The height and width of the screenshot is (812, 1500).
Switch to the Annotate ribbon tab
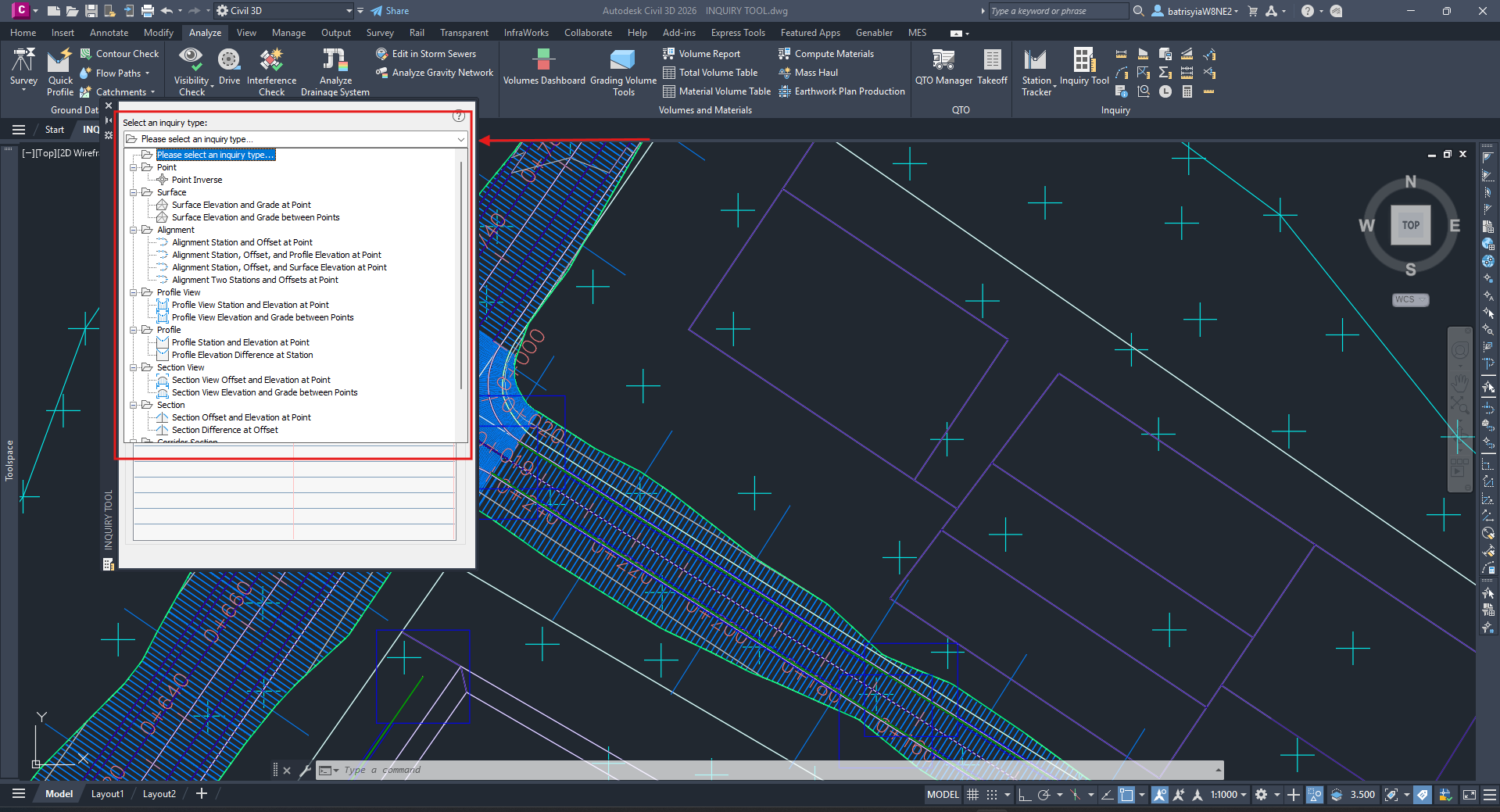click(109, 33)
